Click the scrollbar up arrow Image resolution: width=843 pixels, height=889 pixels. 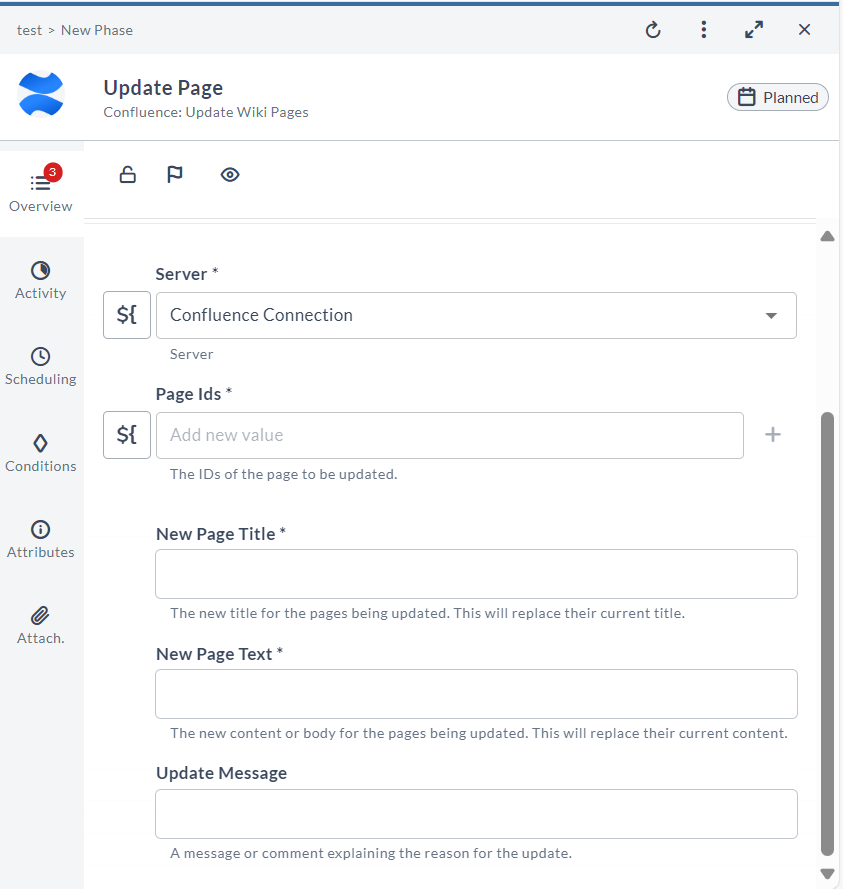(x=828, y=236)
